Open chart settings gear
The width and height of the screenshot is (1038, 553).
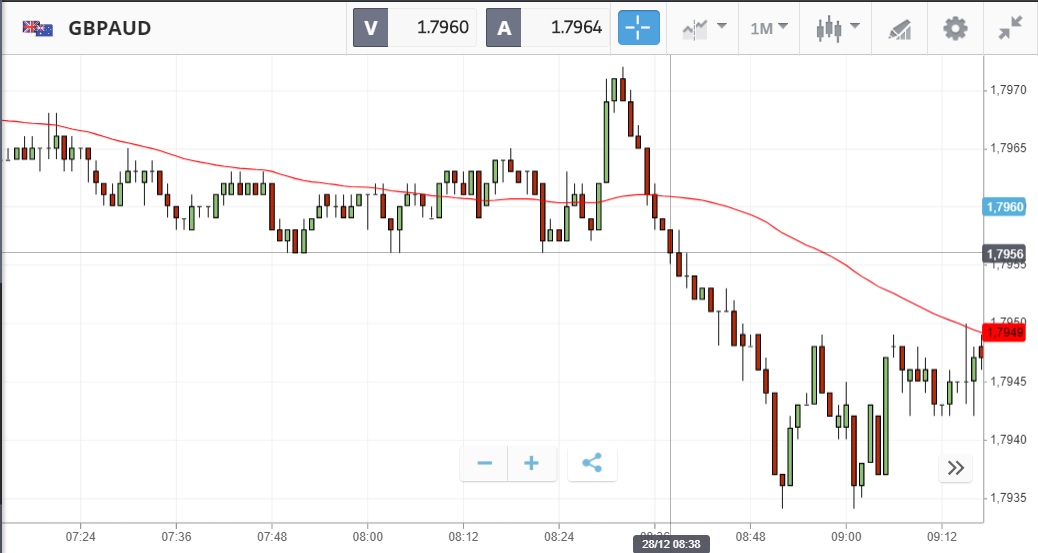[x=955, y=28]
